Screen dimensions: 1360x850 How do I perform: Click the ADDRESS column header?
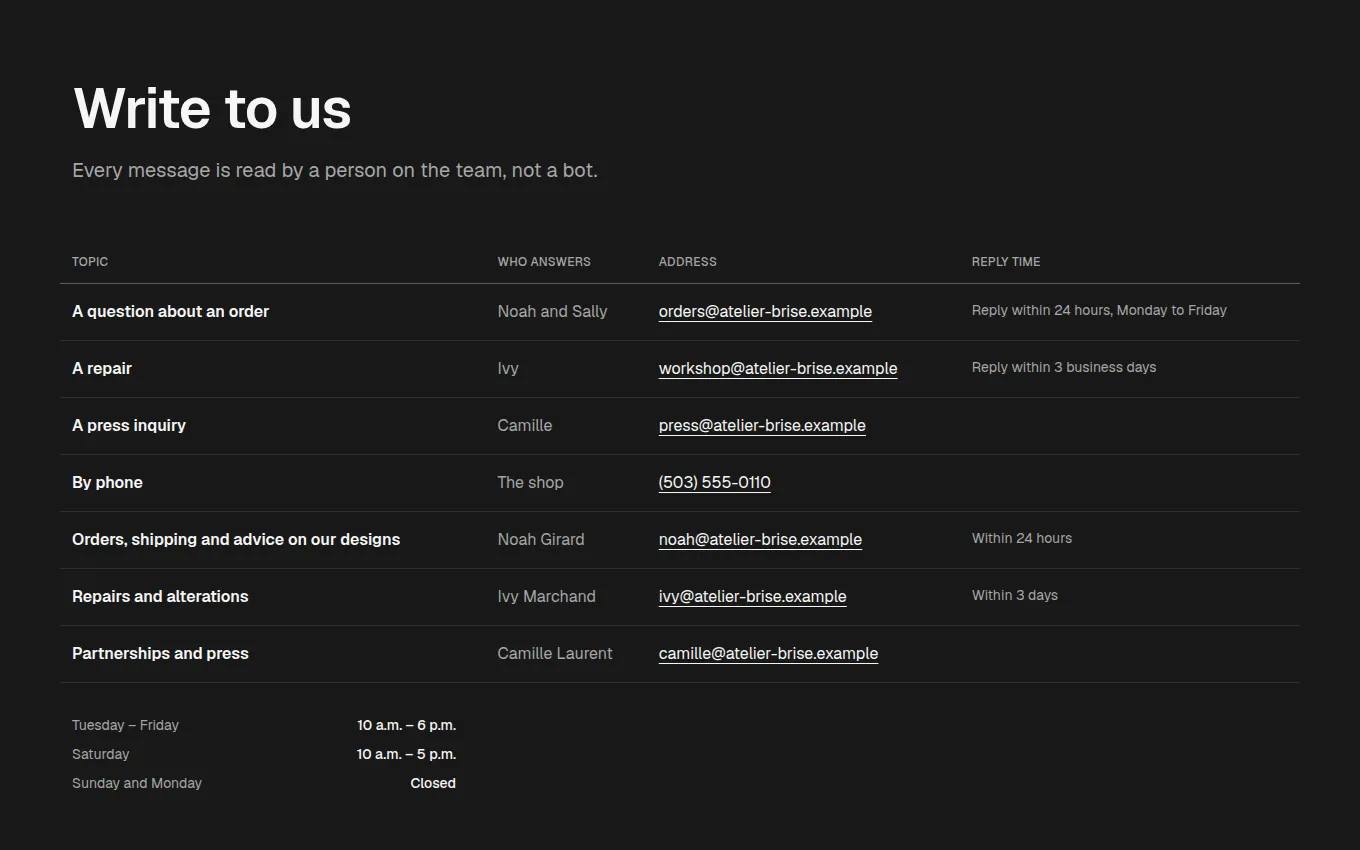688,262
